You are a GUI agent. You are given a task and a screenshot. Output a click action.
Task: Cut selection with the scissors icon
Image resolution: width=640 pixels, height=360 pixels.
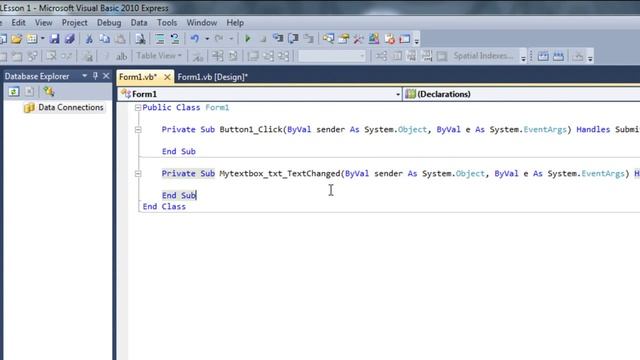(89, 39)
